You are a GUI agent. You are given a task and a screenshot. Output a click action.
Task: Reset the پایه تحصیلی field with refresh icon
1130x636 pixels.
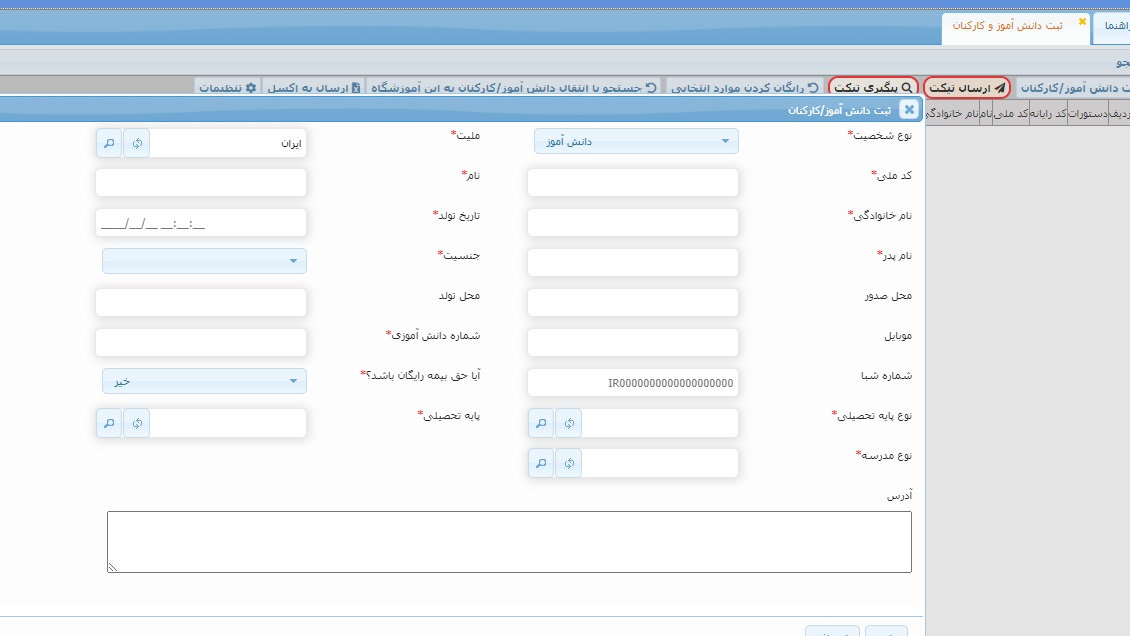(x=137, y=423)
